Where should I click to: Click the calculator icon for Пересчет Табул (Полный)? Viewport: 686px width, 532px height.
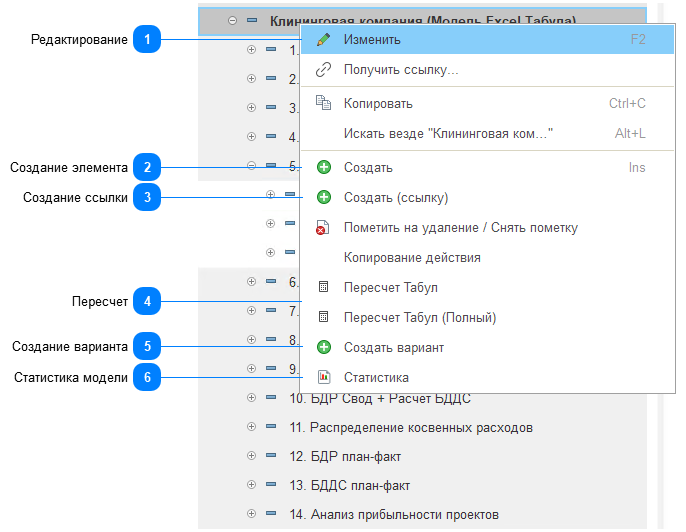(323, 317)
